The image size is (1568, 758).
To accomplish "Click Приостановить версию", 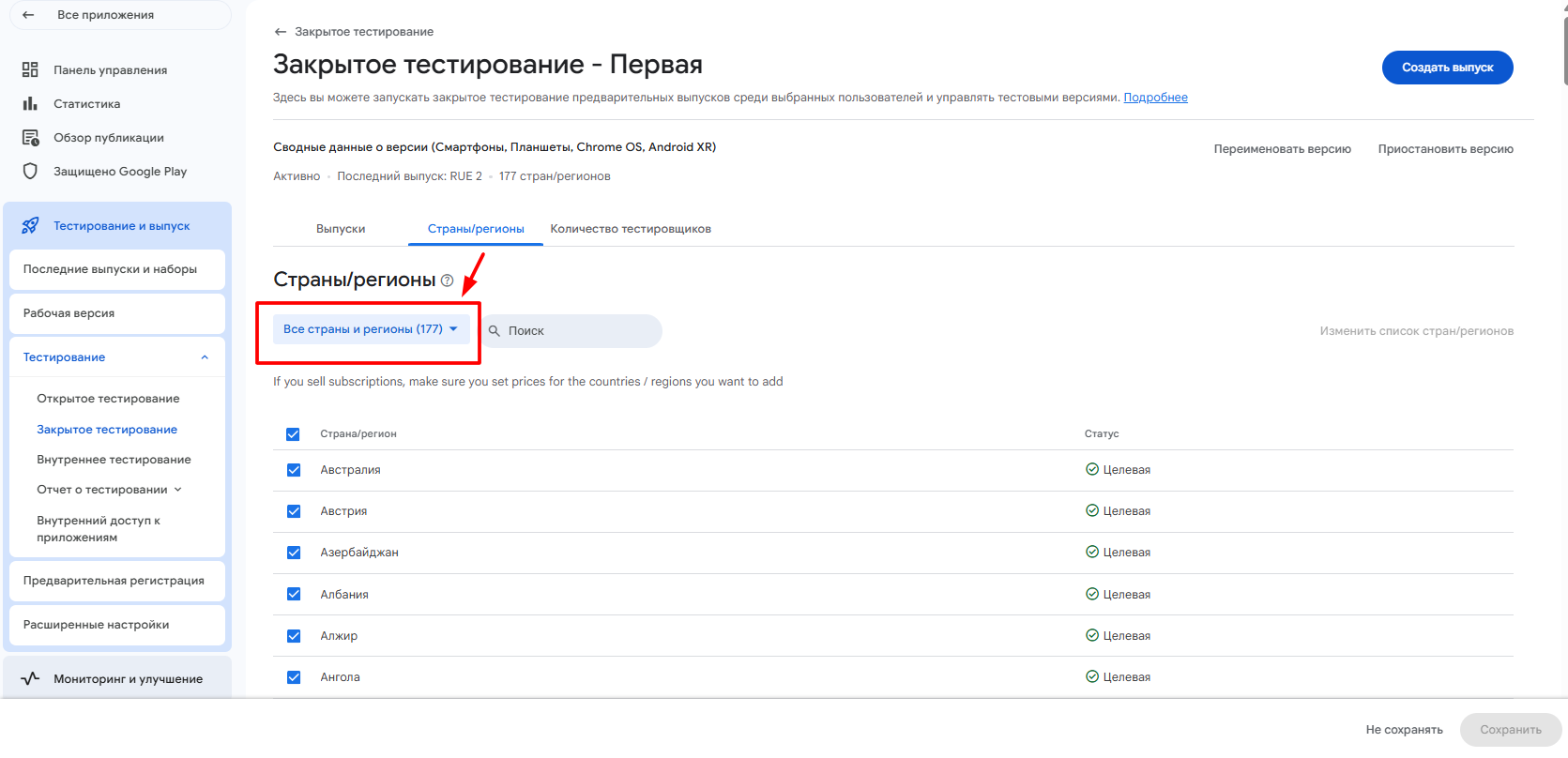I will point(1445,149).
